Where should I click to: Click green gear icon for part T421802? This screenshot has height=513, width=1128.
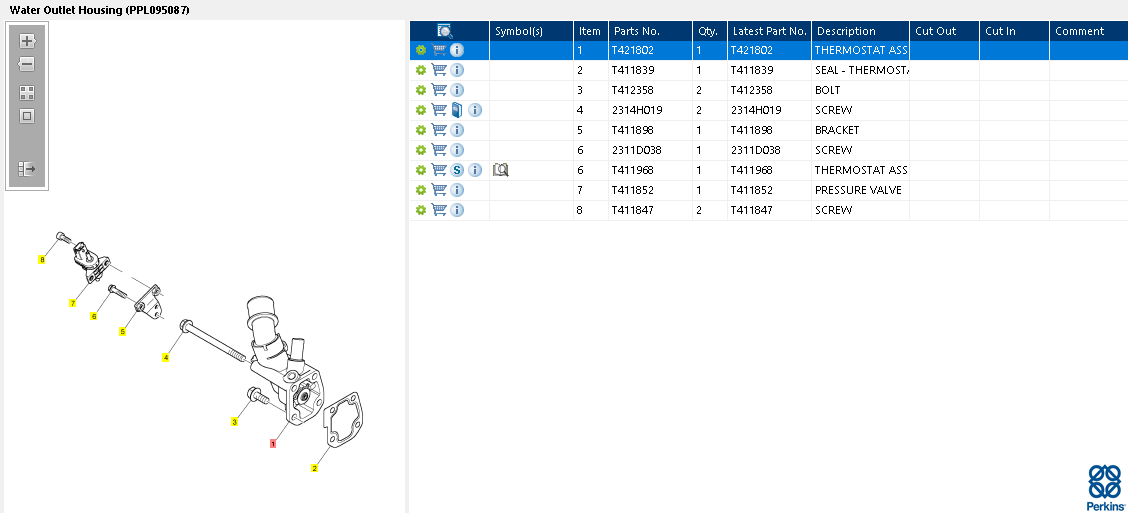pyautogui.click(x=421, y=50)
